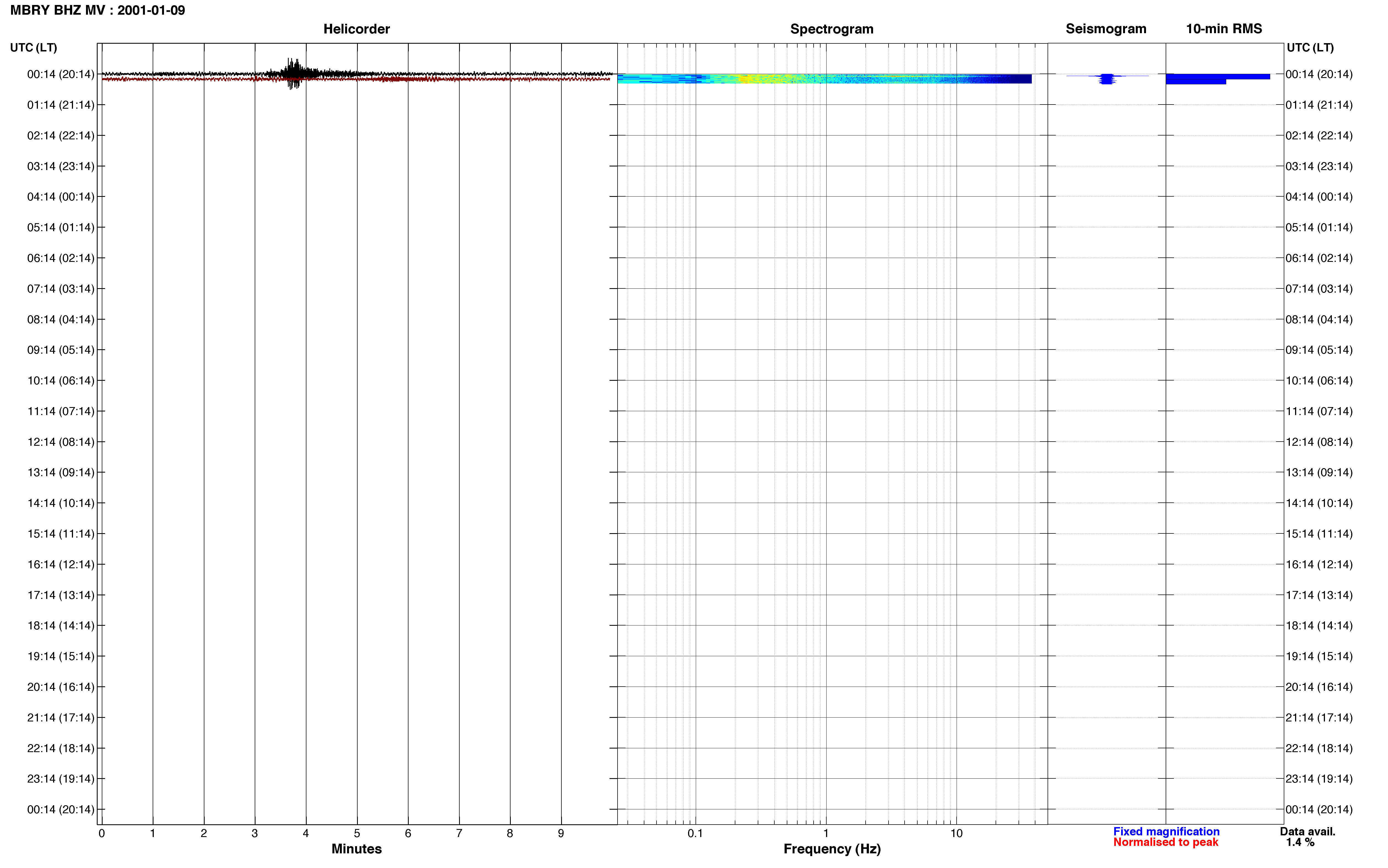Click frequency tick label '10'

(x=956, y=833)
